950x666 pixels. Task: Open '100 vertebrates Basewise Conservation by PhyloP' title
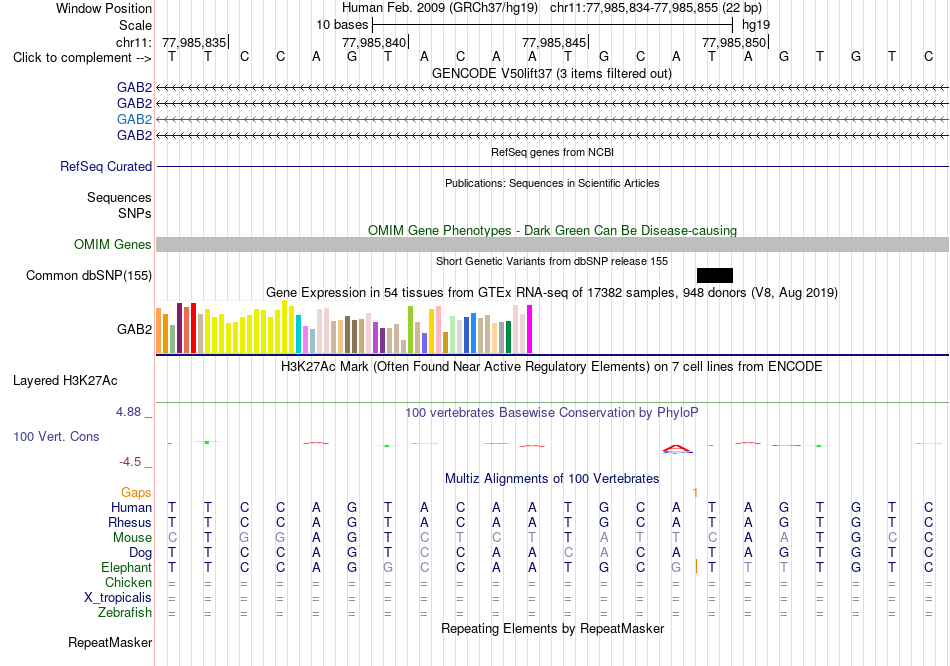point(551,413)
